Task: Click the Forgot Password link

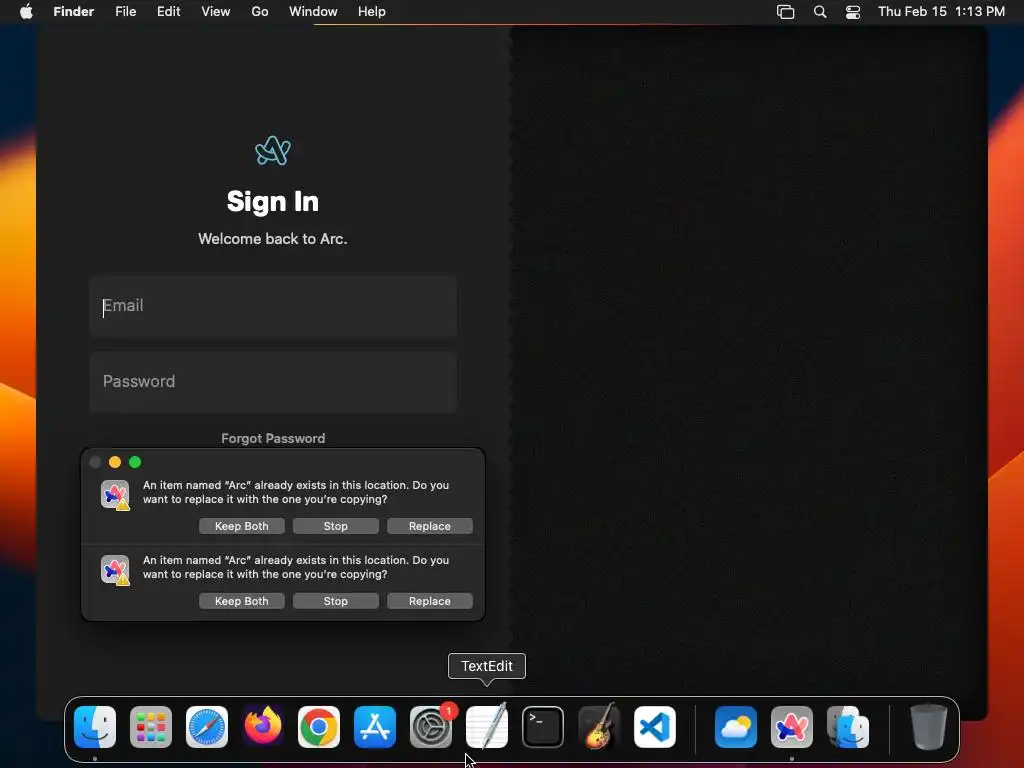Action: point(273,438)
